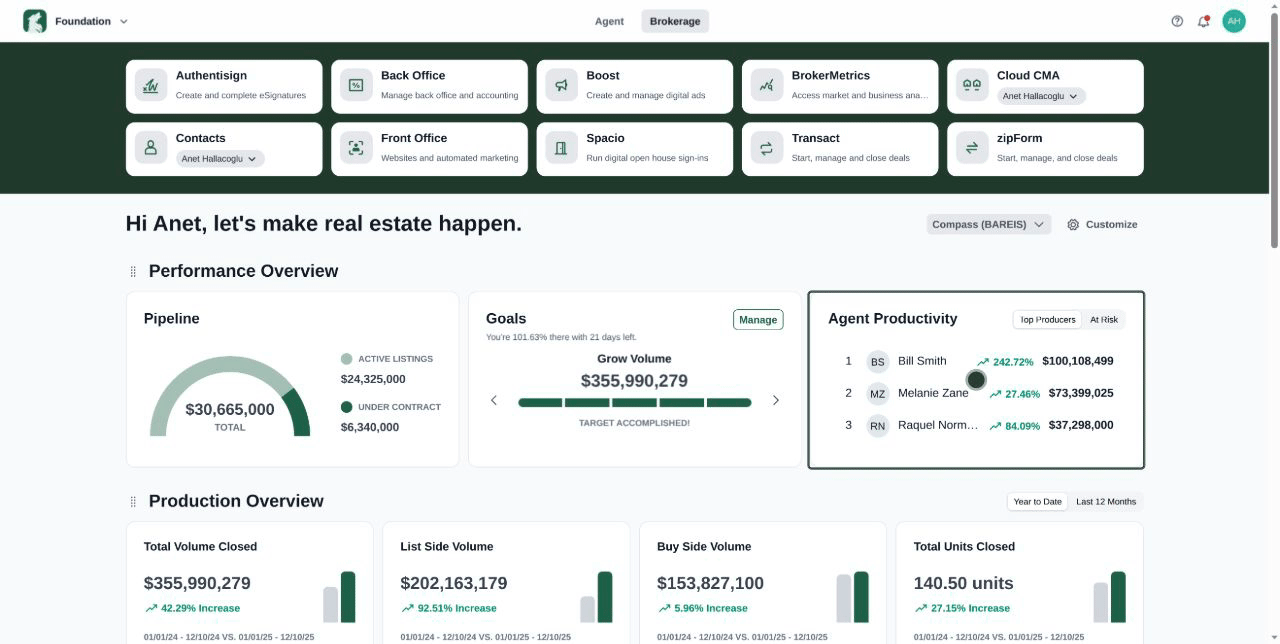Click the List Side Volume bar chart
This screenshot has height=644, width=1280.
click(596, 597)
